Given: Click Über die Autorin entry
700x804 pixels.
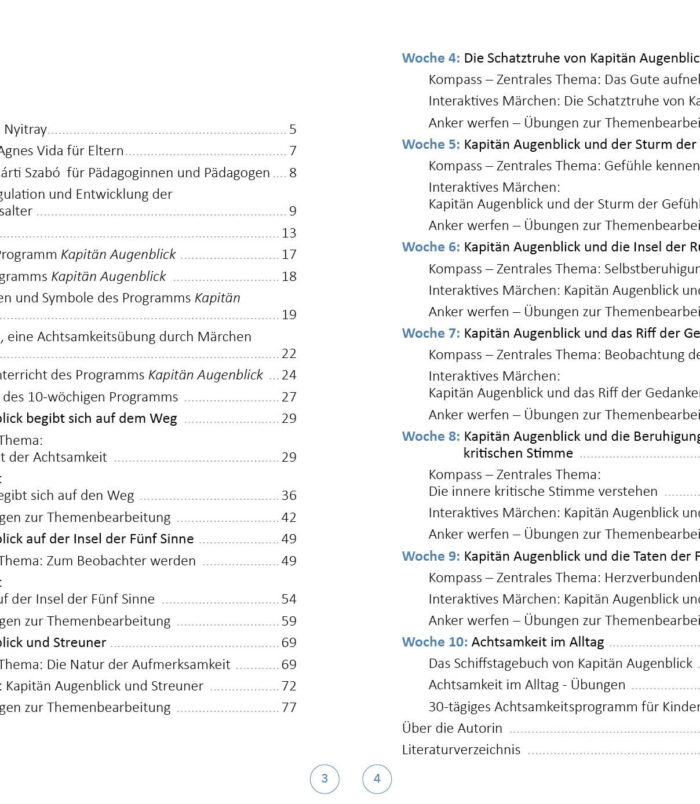Looking at the screenshot, I should 452,728.
